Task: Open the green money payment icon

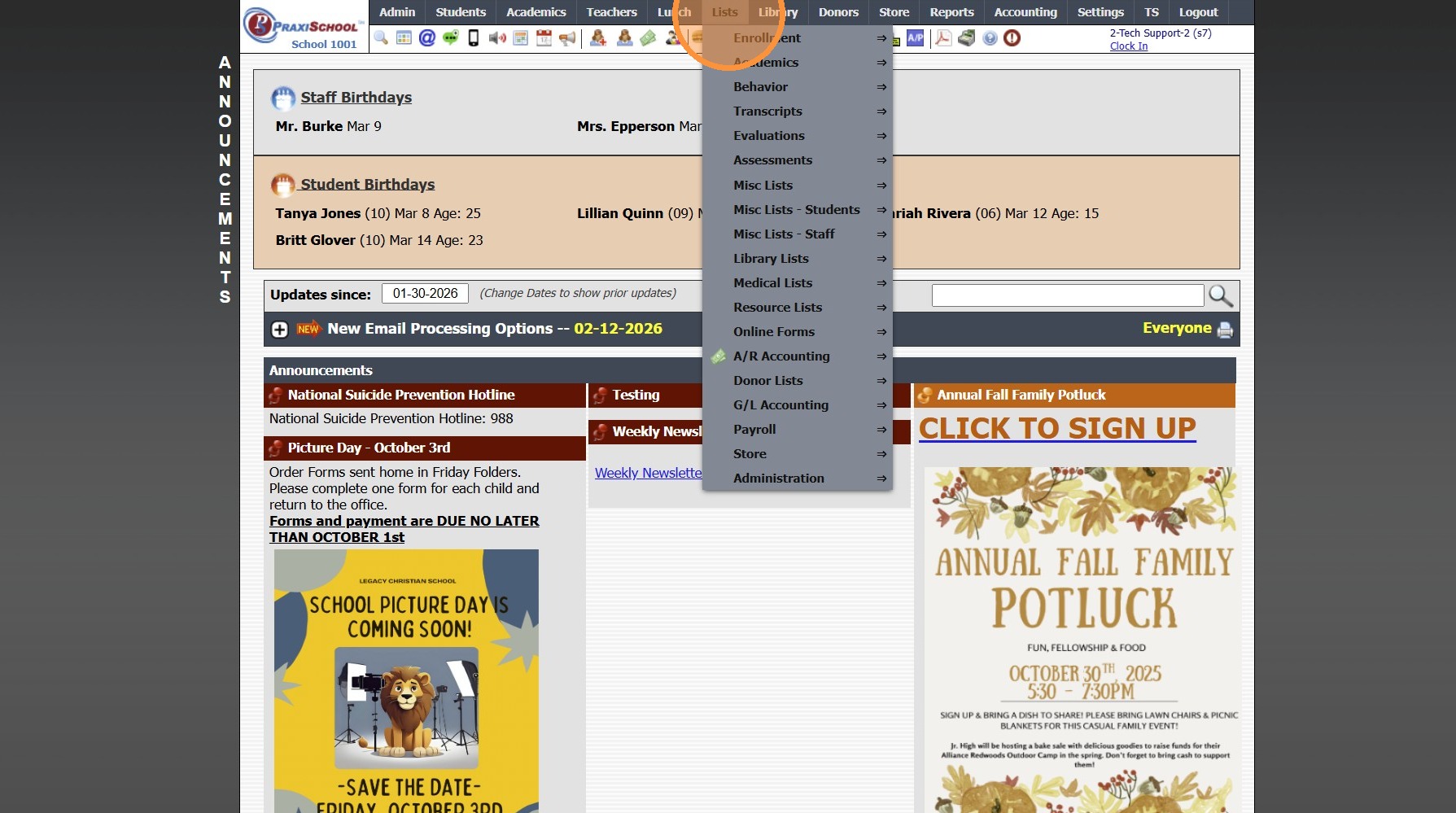Action: point(649,38)
